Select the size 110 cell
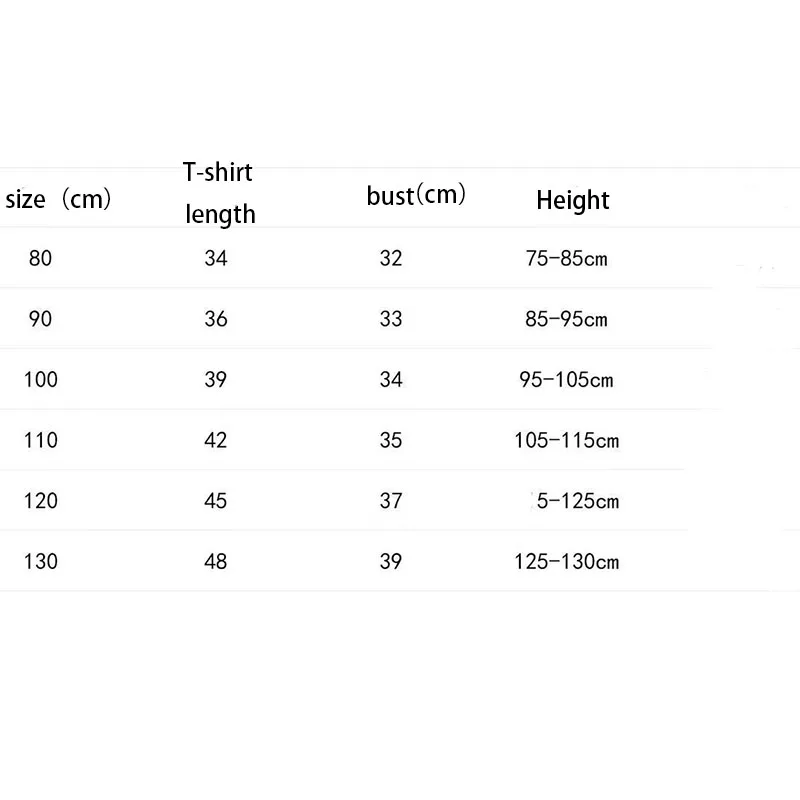The height and width of the screenshot is (800, 800). (40, 440)
